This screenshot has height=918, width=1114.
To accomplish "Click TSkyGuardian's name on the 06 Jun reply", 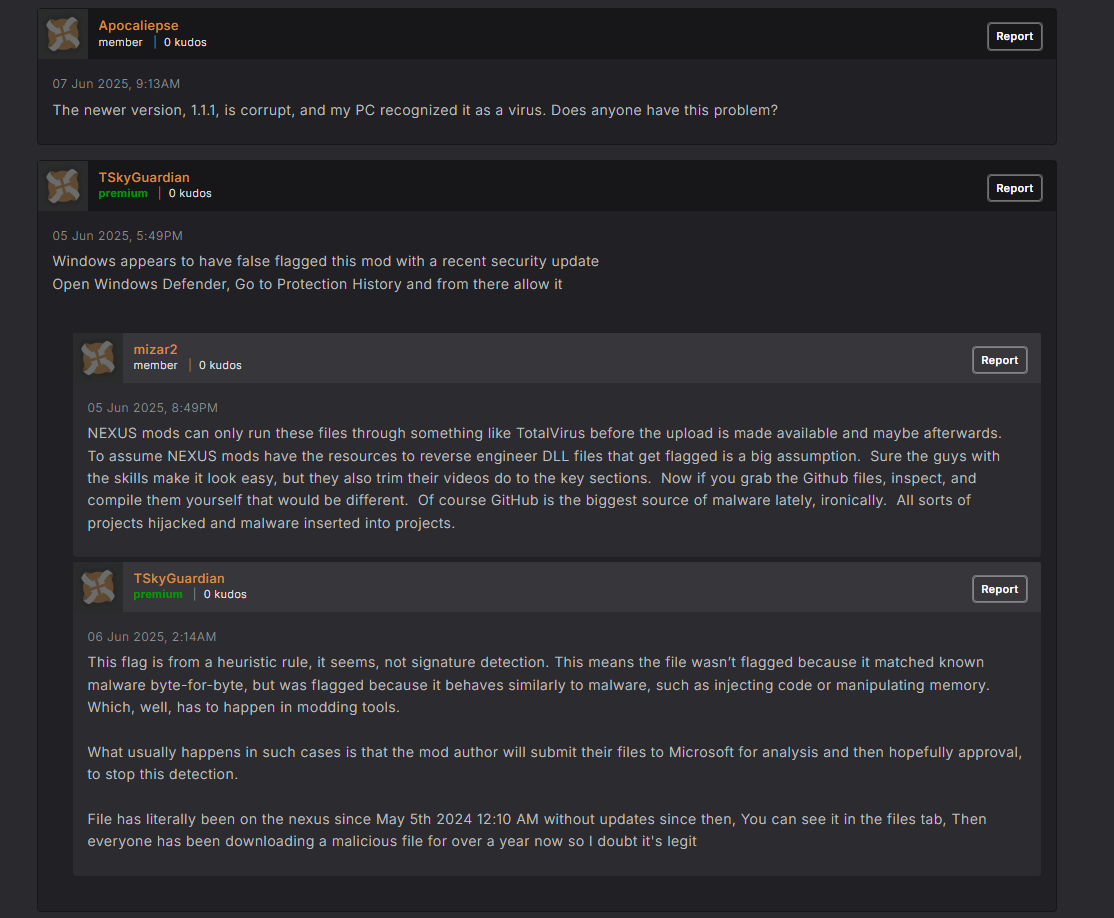I will (179, 578).
